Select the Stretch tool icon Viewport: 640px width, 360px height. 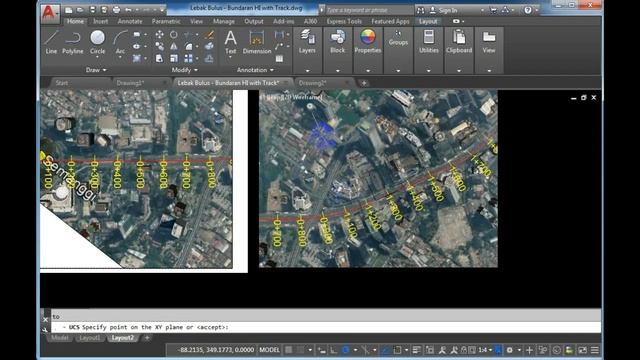pyautogui.click(x=159, y=58)
